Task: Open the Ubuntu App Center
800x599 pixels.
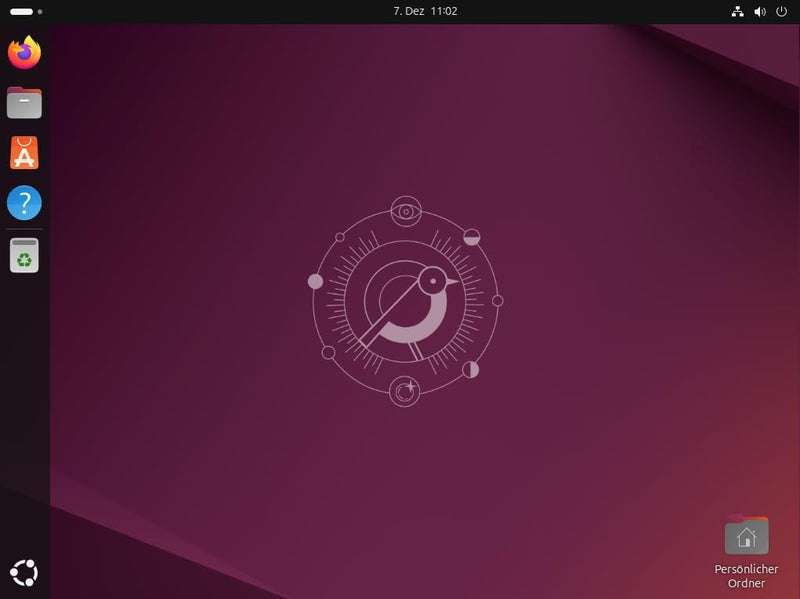Action: pos(24,153)
